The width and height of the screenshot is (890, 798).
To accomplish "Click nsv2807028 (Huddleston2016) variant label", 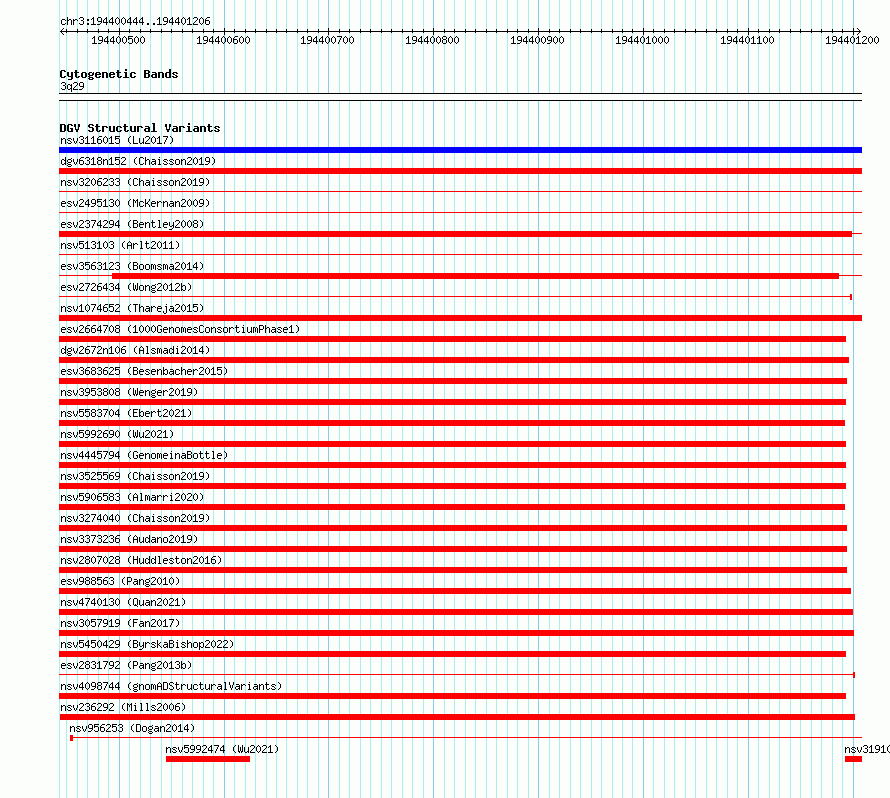I will (141, 560).
